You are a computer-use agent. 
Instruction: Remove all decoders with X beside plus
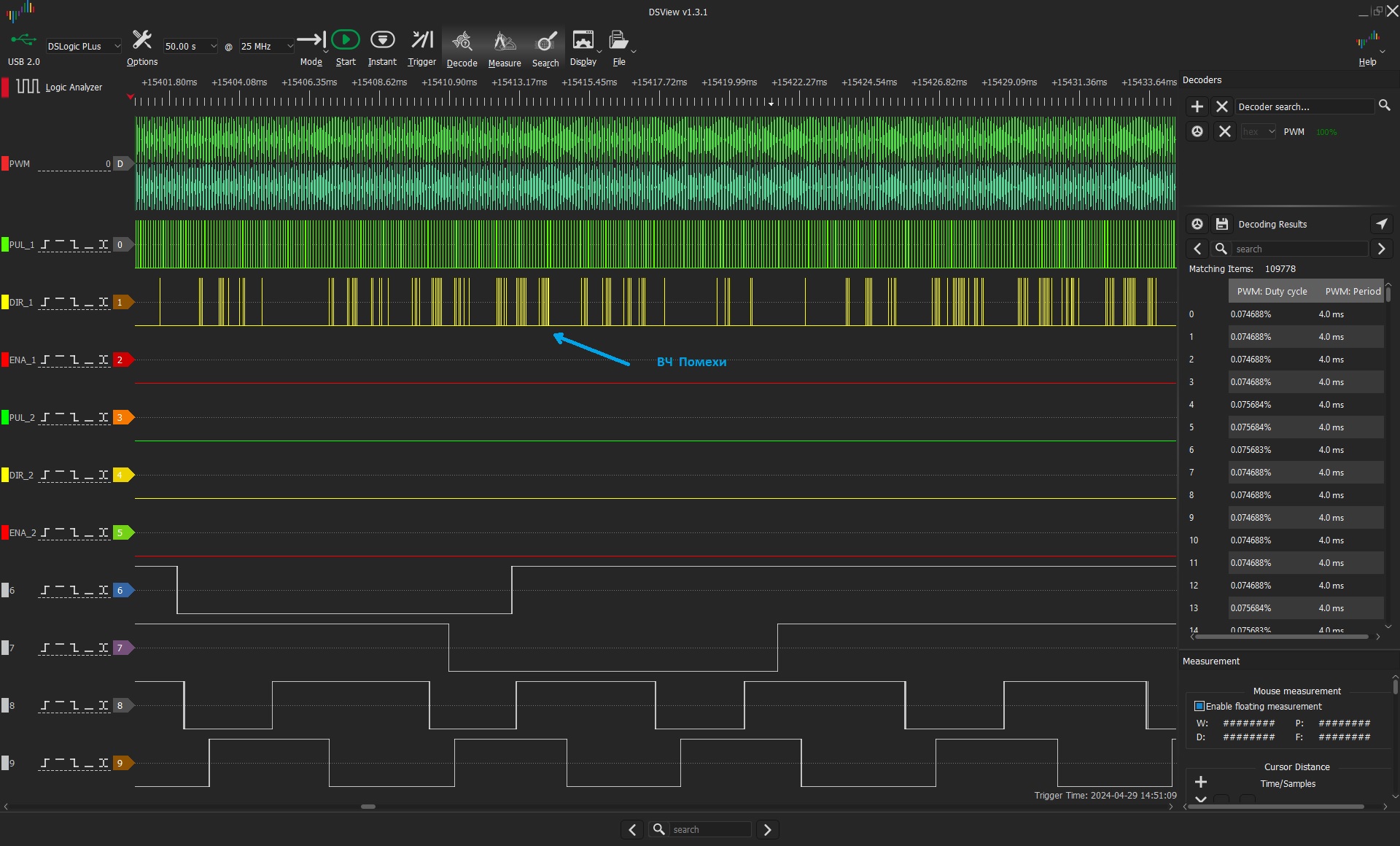coord(1222,106)
